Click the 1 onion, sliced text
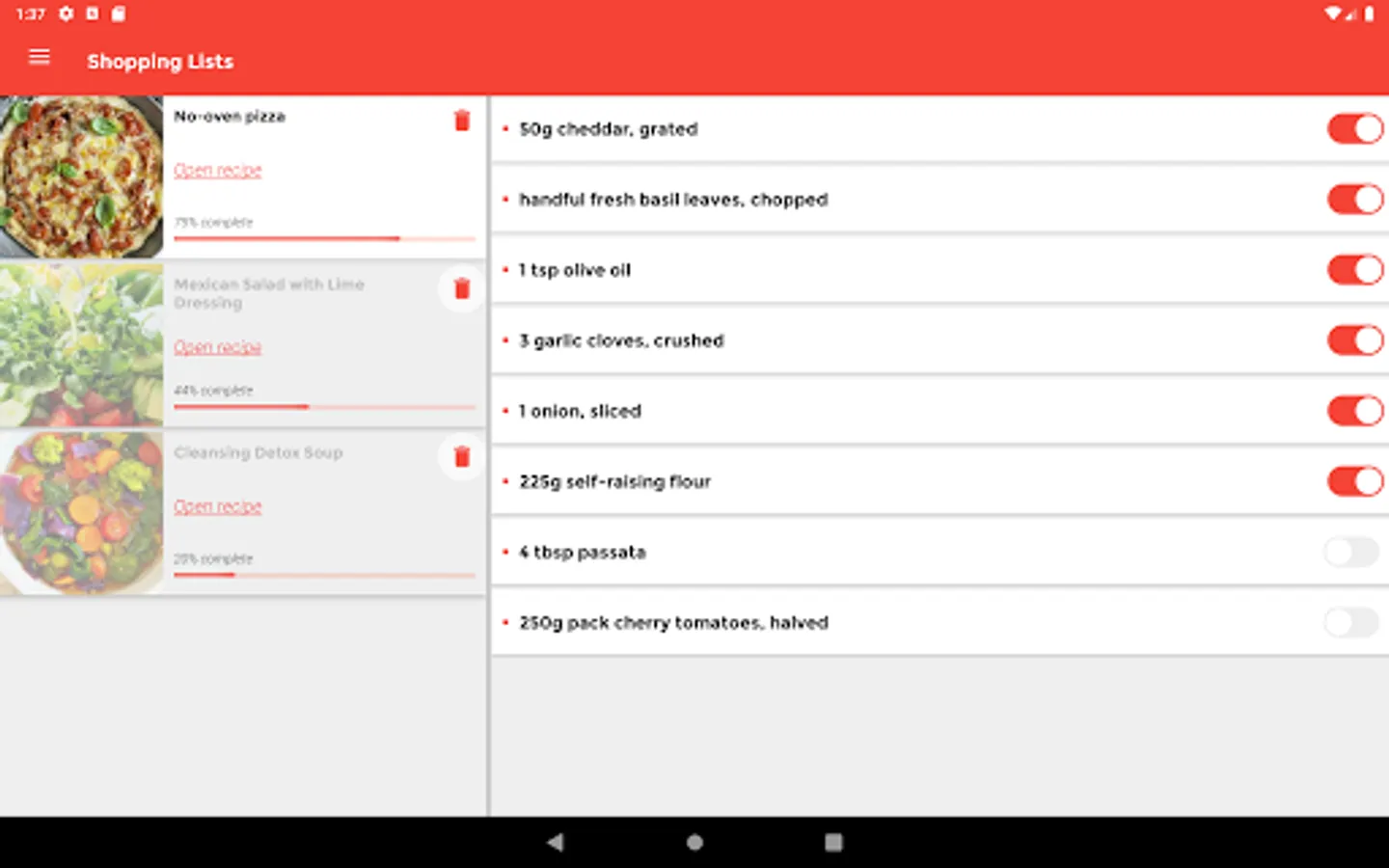 click(x=580, y=411)
